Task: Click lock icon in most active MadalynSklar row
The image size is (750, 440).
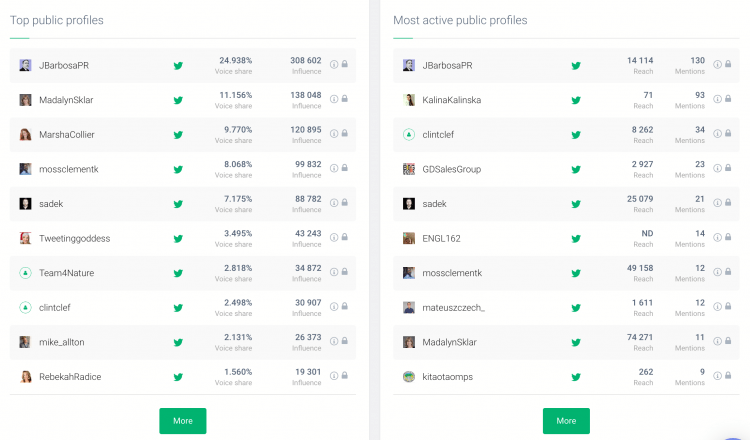Action: (x=728, y=341)
